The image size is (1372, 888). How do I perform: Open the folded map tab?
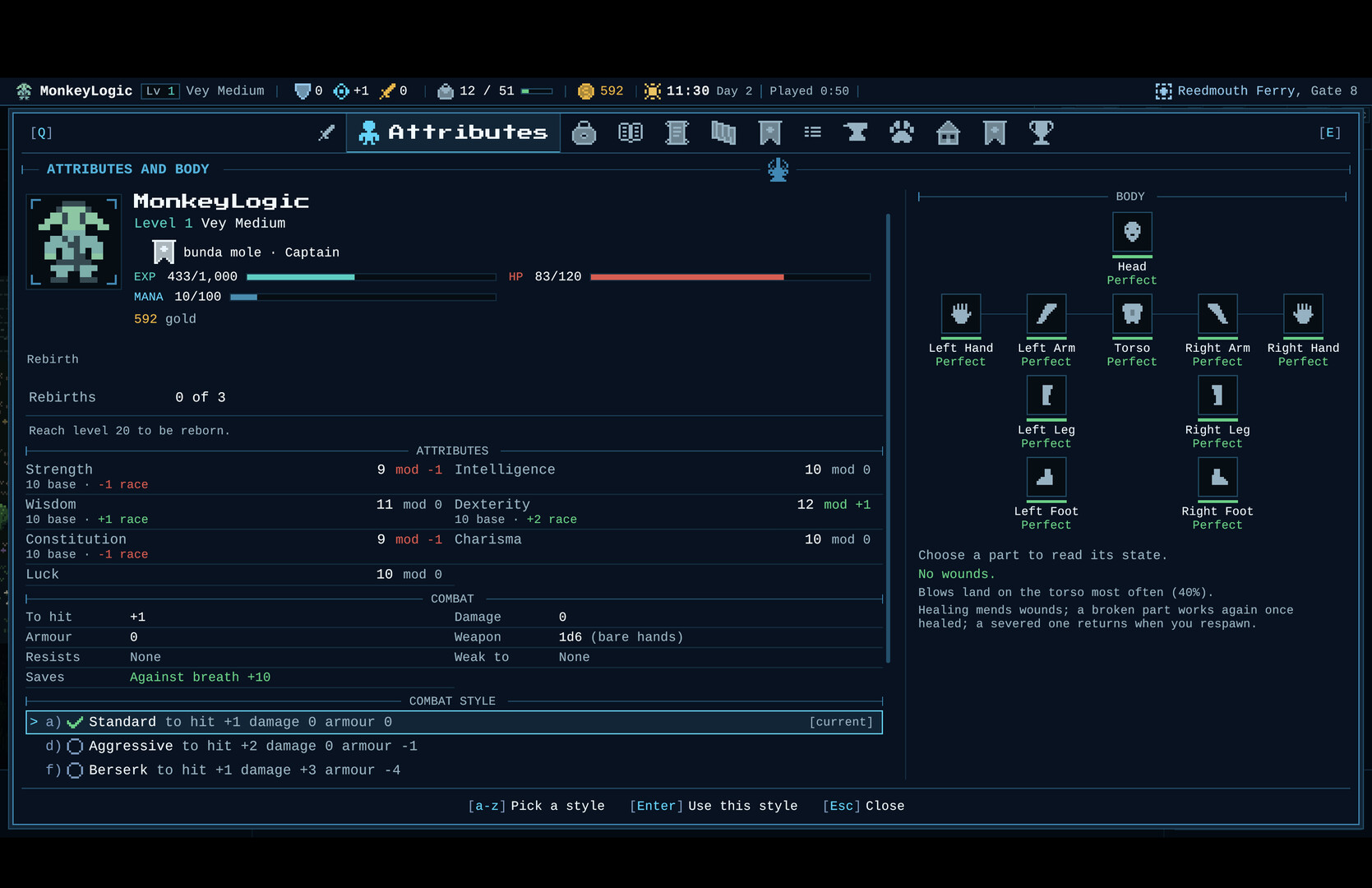(723, 132)
